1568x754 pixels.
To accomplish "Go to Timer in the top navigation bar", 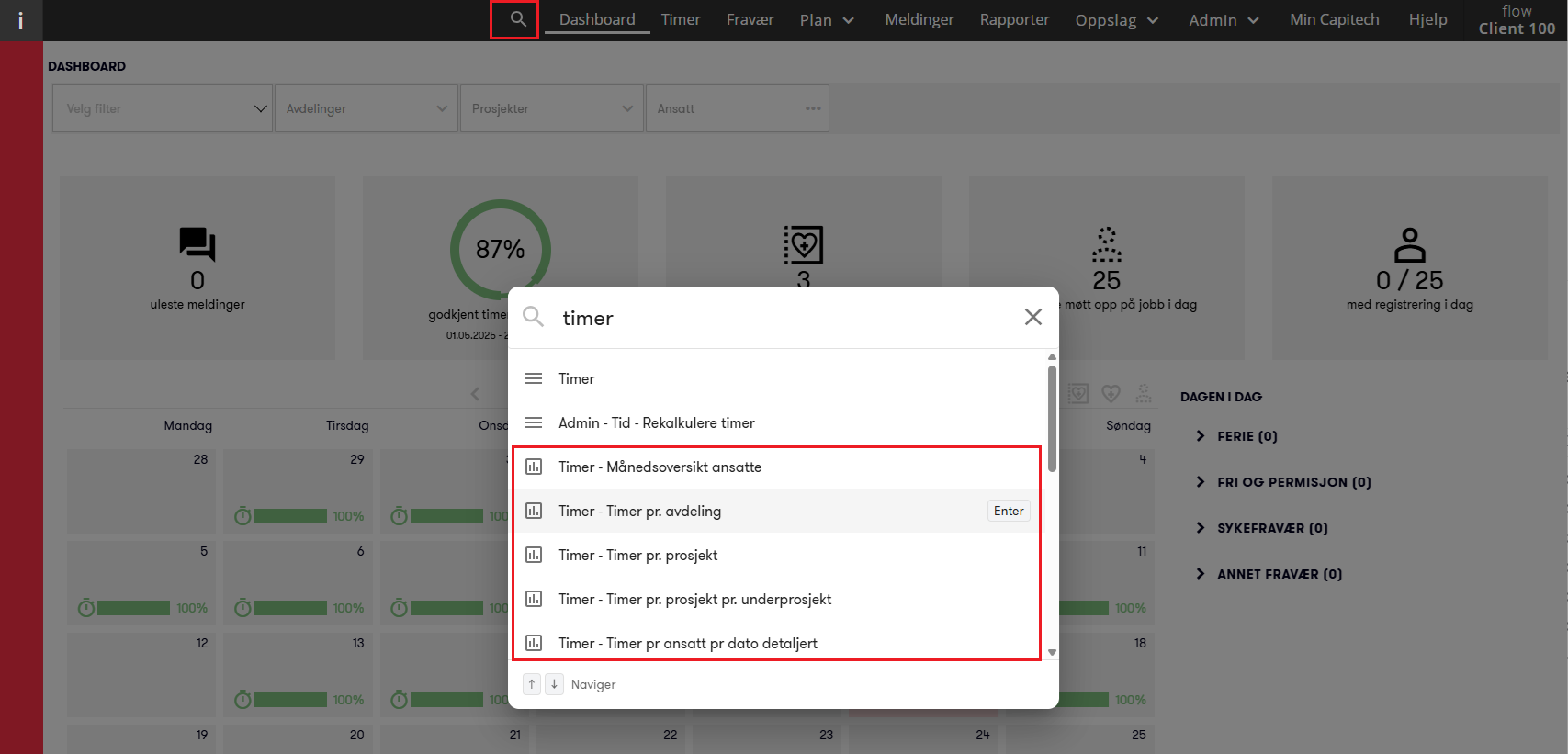I will 681,19.
